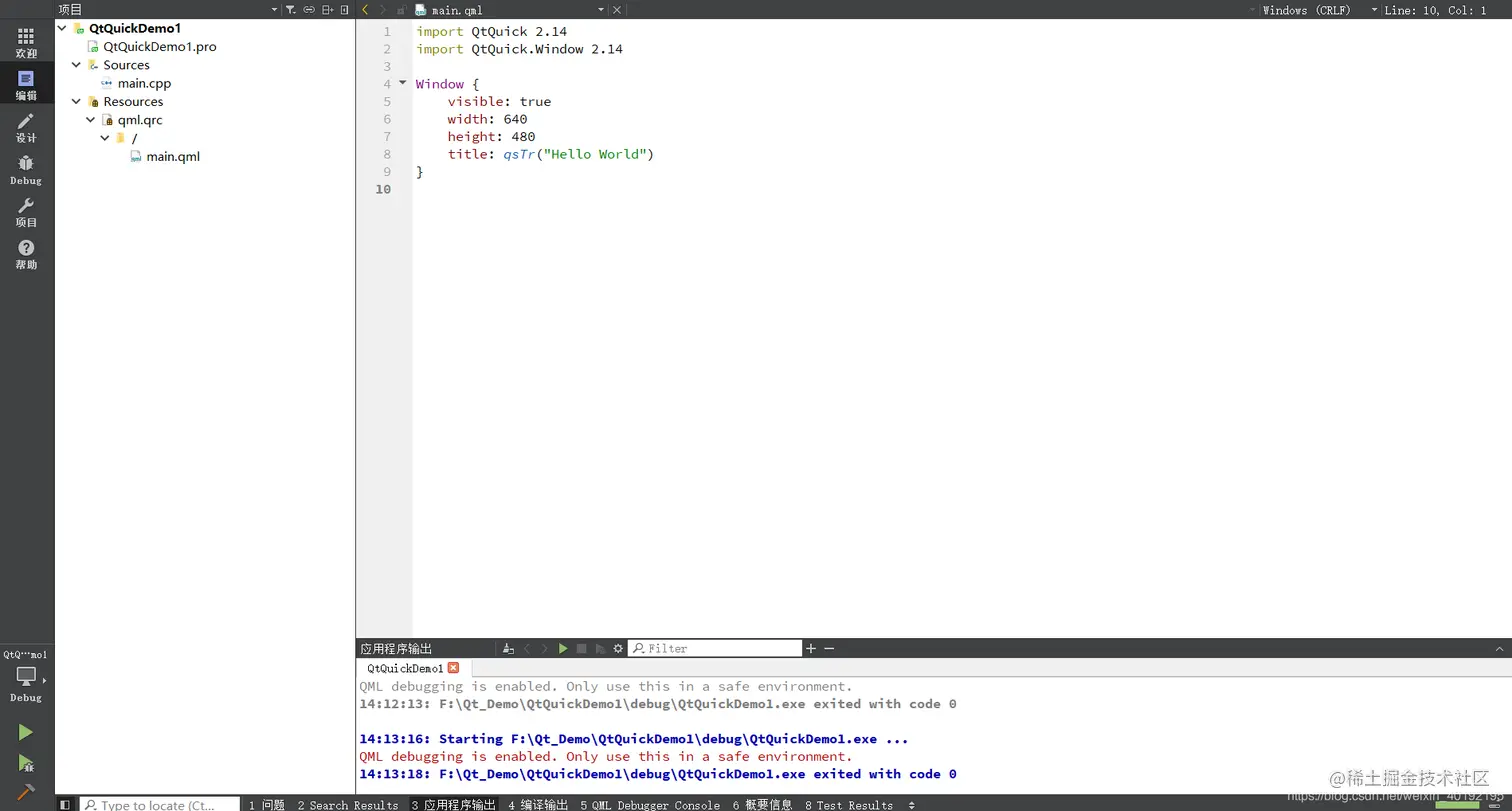Switch to the 编辑 (Edit) mode
Screen dimensions: 1512x811
26,84
